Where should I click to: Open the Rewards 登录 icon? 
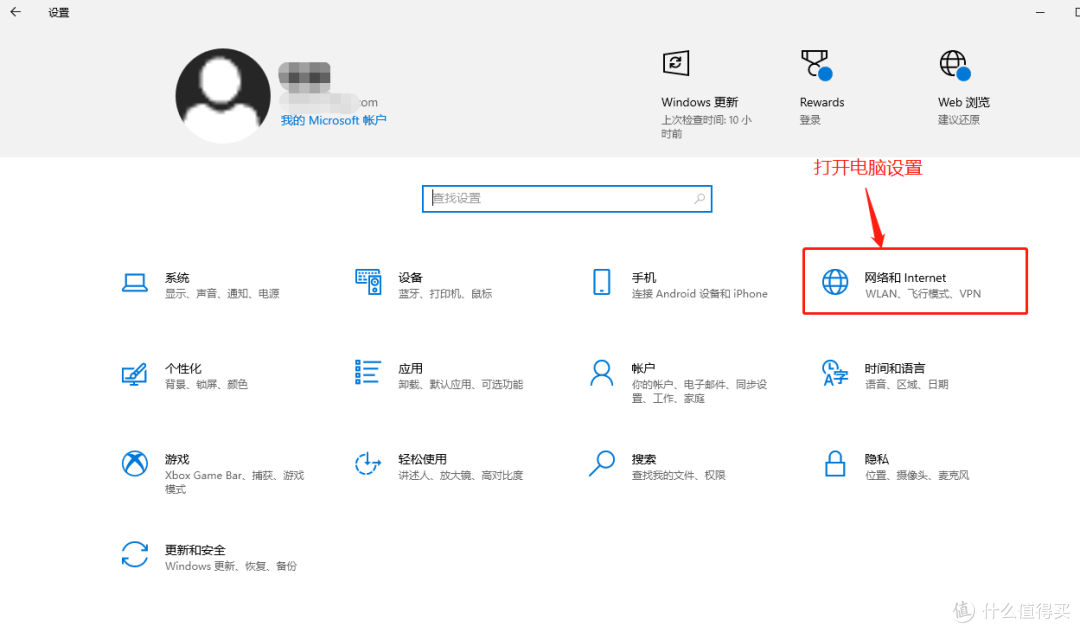(x=816, y=63)
